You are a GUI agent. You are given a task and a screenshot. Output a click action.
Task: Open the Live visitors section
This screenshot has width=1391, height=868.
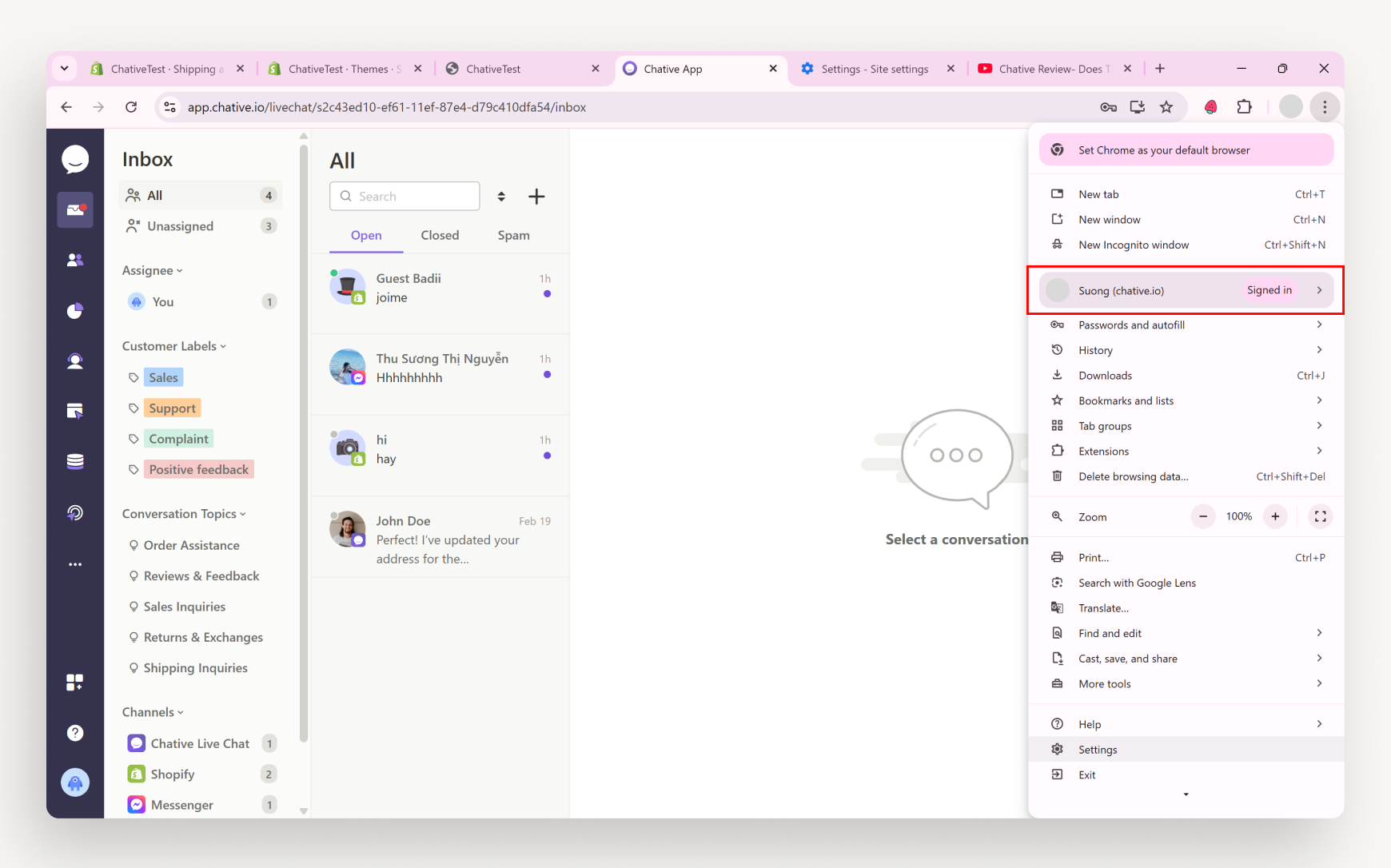[x=75, y=360]
